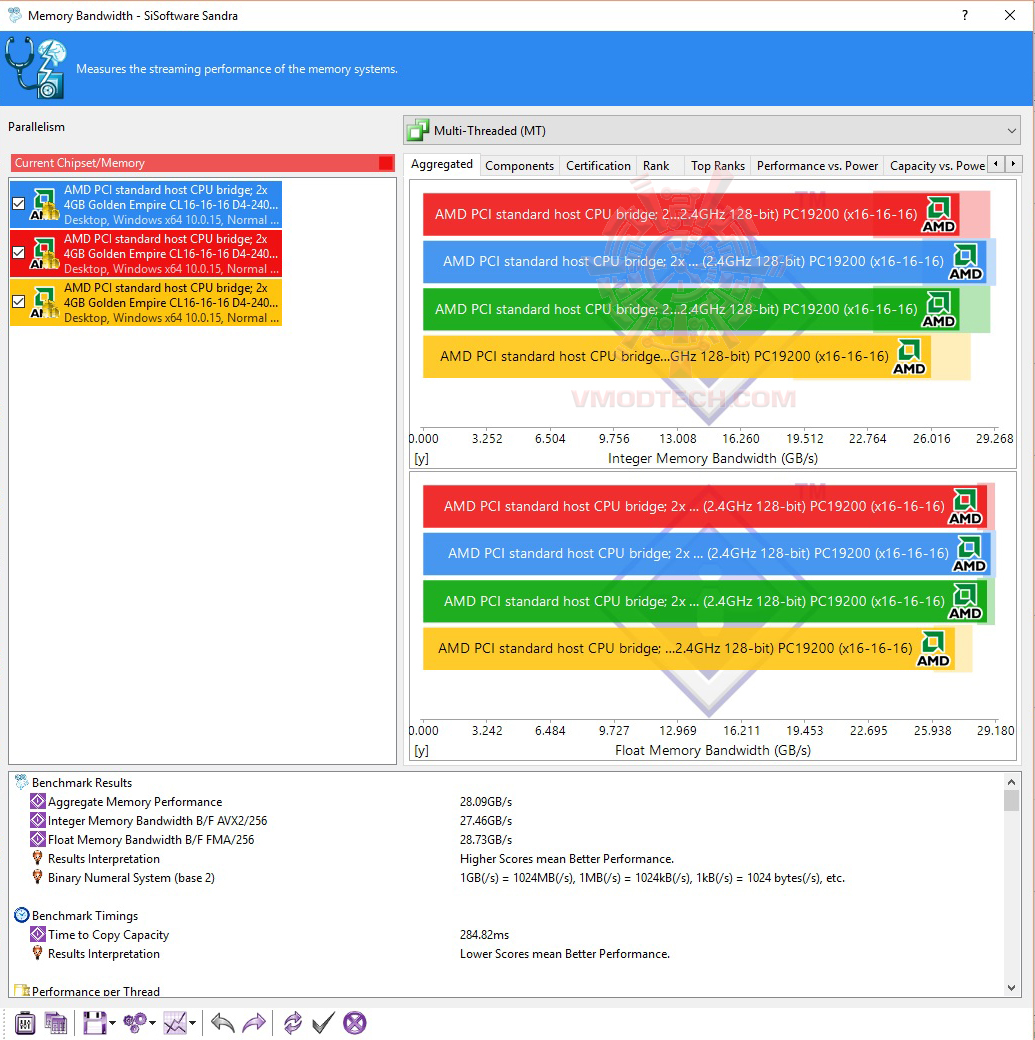
Task: Click the Time to Copy Capacity diamond icon
Action: [x=38, y=934]
